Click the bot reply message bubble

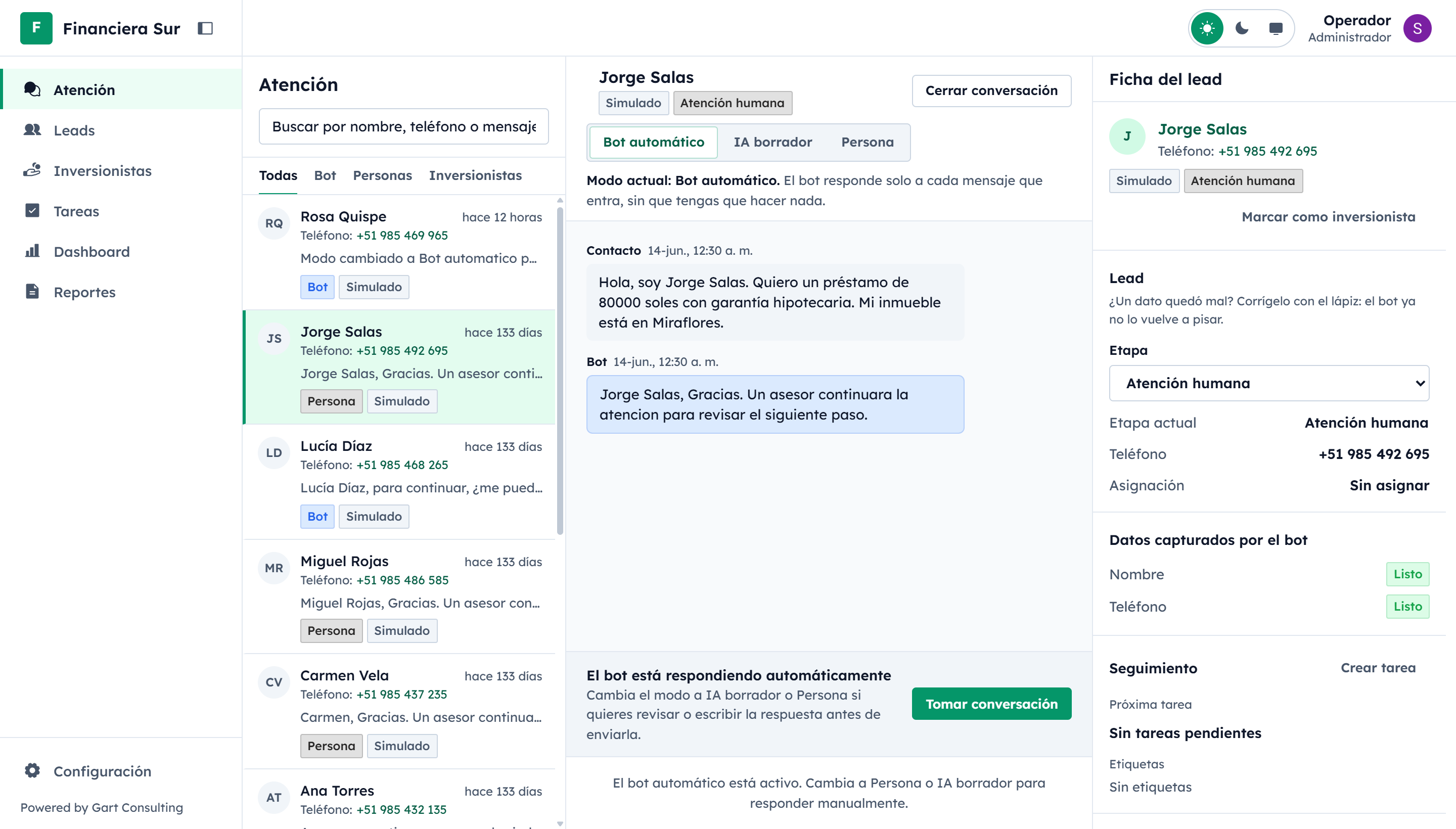pyautogui.click(x=775, y=404)
